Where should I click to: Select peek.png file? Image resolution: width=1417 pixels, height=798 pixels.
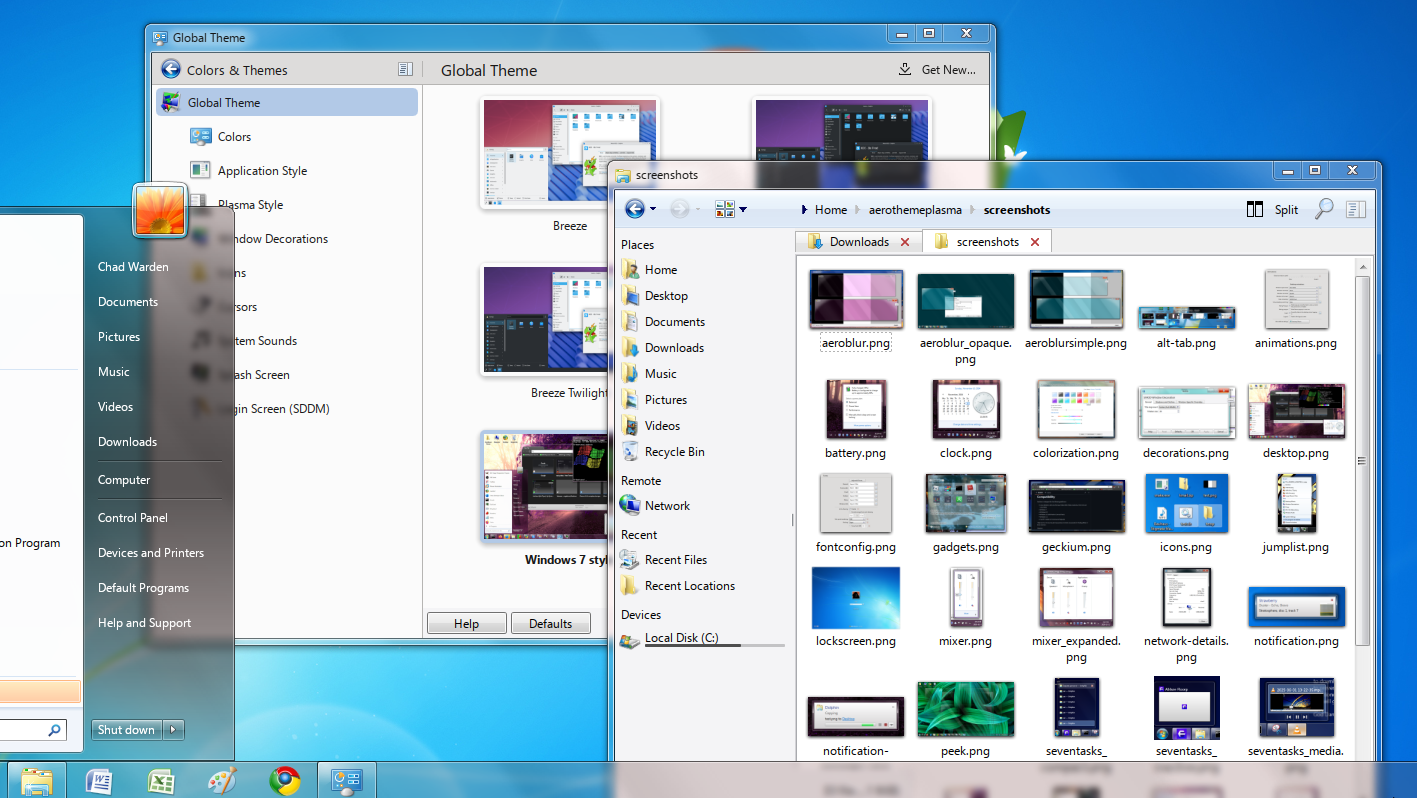click(x=966, y=718)
